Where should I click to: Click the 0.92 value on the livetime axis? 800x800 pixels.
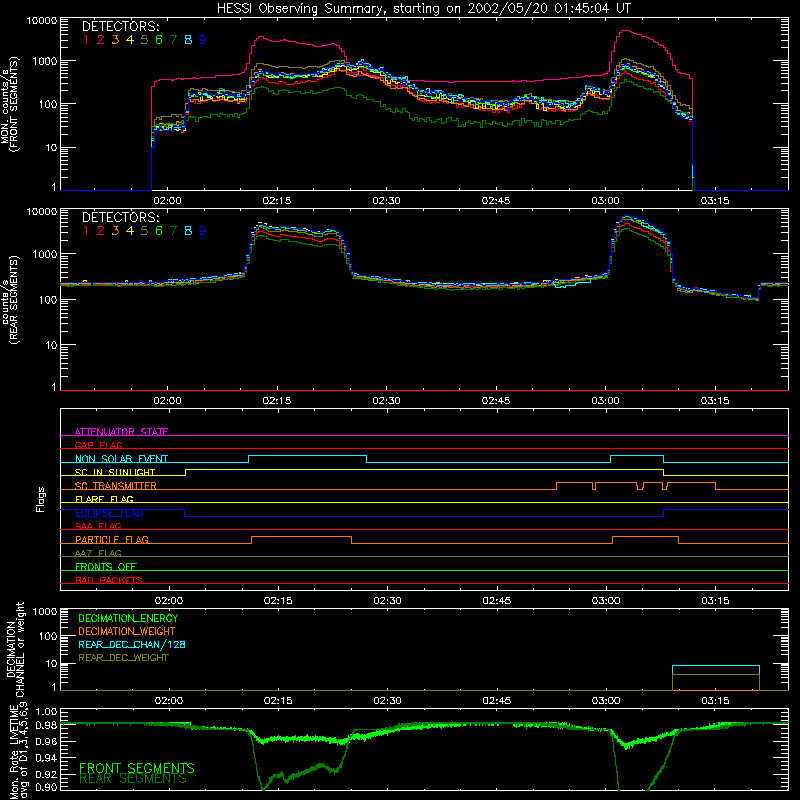click(x=46, y=775)
